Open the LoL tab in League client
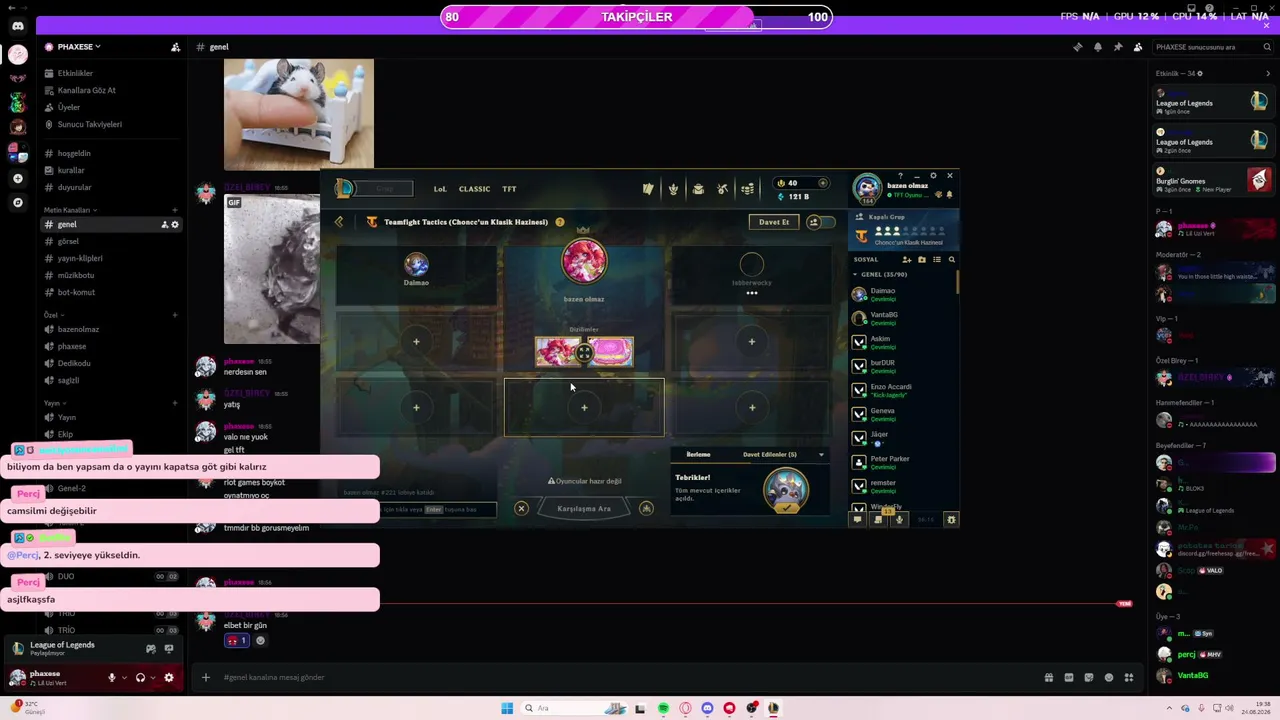This screenshot has height=720, width=1280. (440, 189)
